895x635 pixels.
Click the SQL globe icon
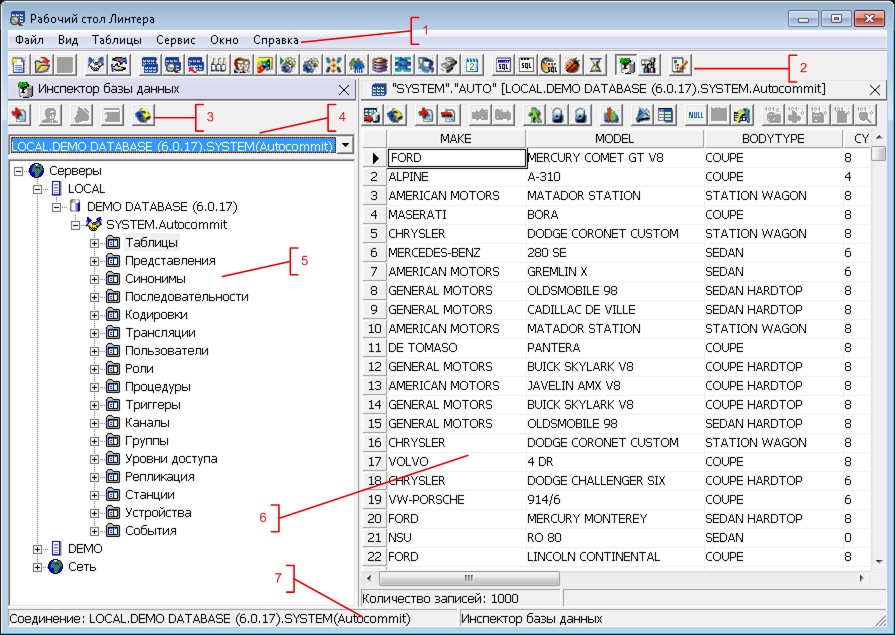click(x=549, y=65)
